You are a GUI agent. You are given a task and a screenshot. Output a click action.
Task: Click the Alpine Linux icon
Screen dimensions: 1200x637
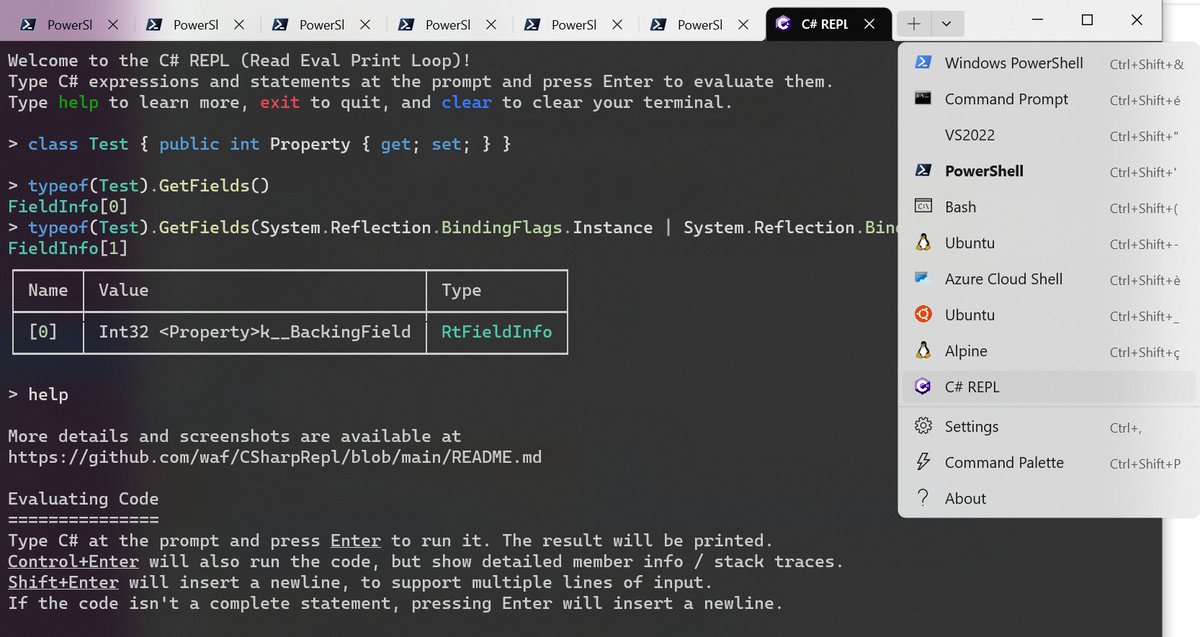(x=921, y=351)
